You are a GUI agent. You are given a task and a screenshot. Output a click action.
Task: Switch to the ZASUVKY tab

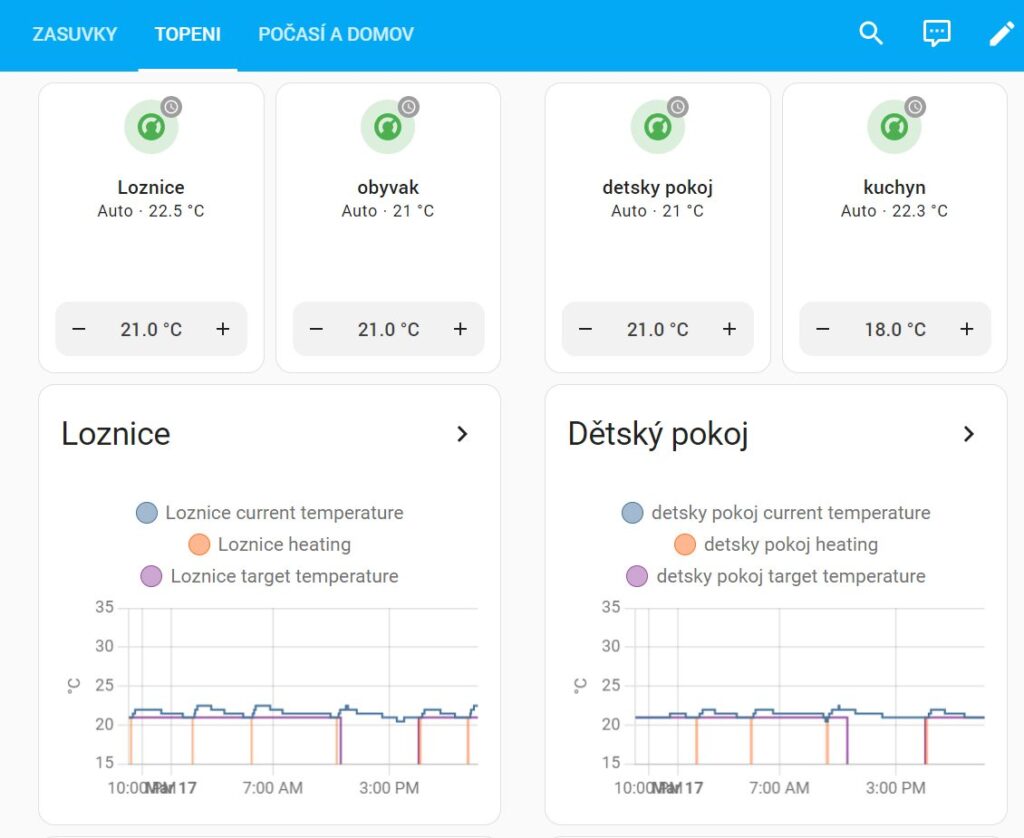coord(74,34)
